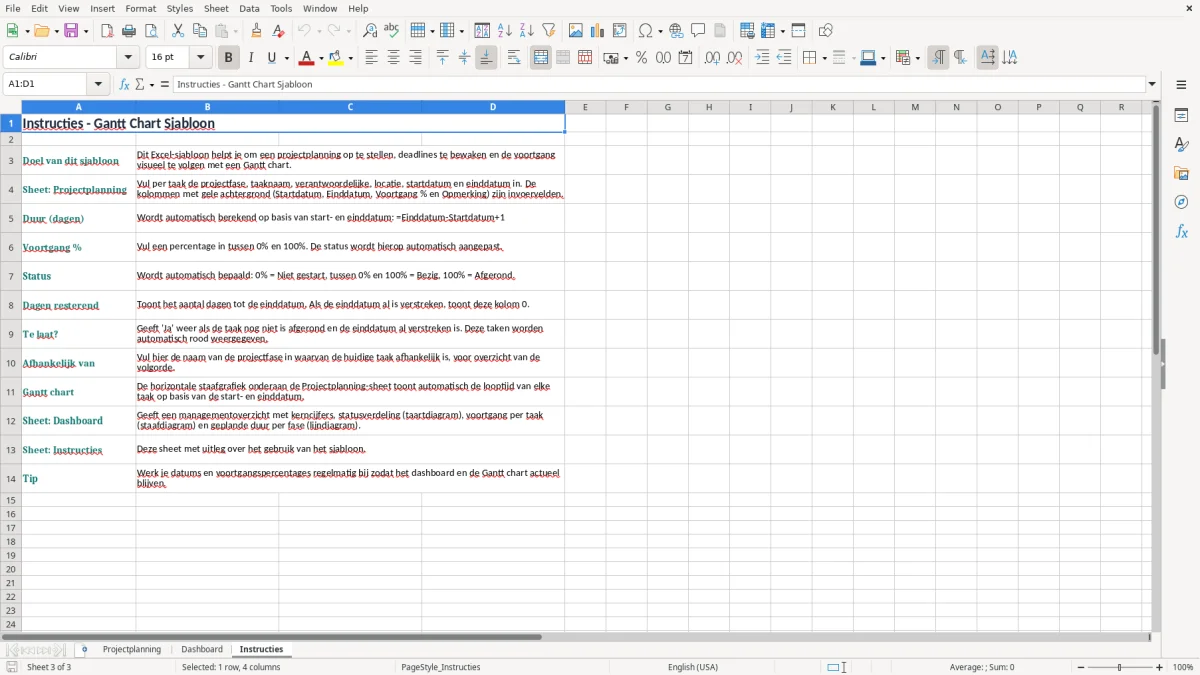1200x675 pixels.
Task: Open the Font Size dropdown arrow
Action: [201, 58]
